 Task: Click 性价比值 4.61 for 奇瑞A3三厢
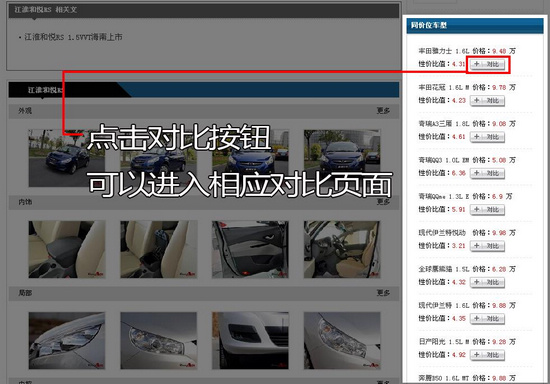tap(458, 137)
